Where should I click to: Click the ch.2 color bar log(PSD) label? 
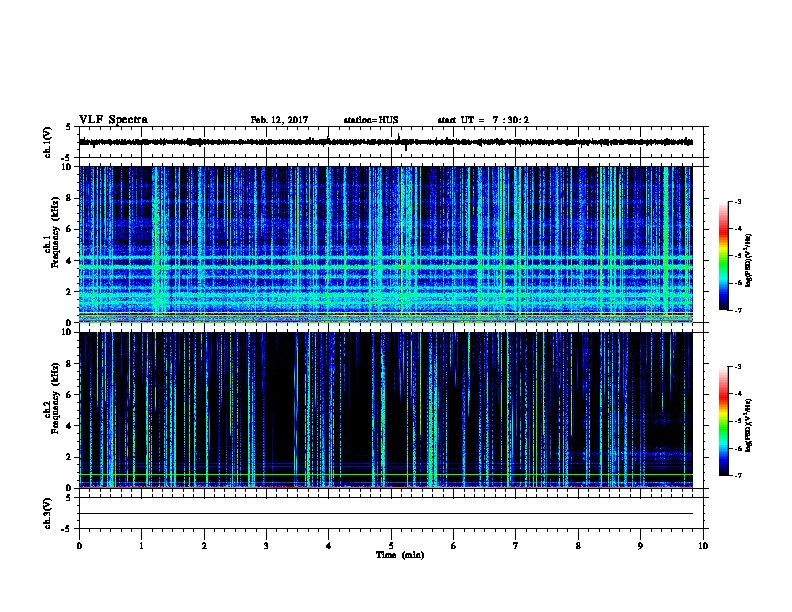coord(749,425)
